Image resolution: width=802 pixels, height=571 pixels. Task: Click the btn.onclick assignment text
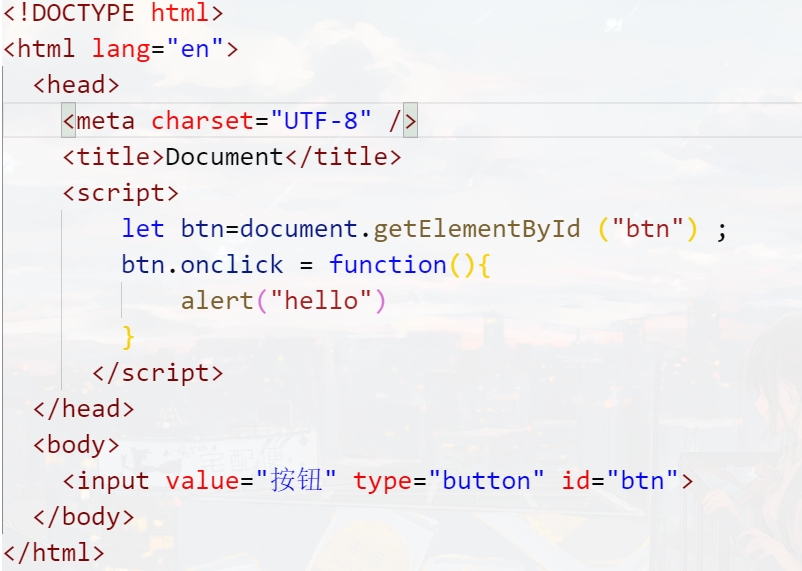203,265
